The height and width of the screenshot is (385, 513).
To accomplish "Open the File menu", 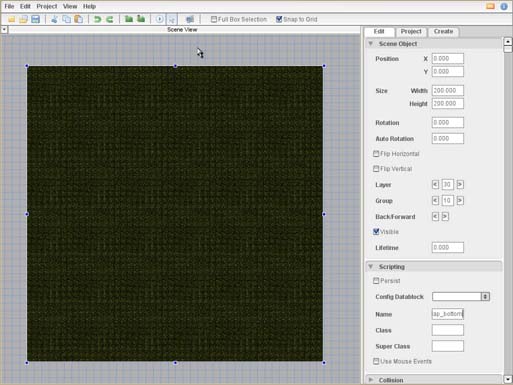I will click(x=9, y=6).
